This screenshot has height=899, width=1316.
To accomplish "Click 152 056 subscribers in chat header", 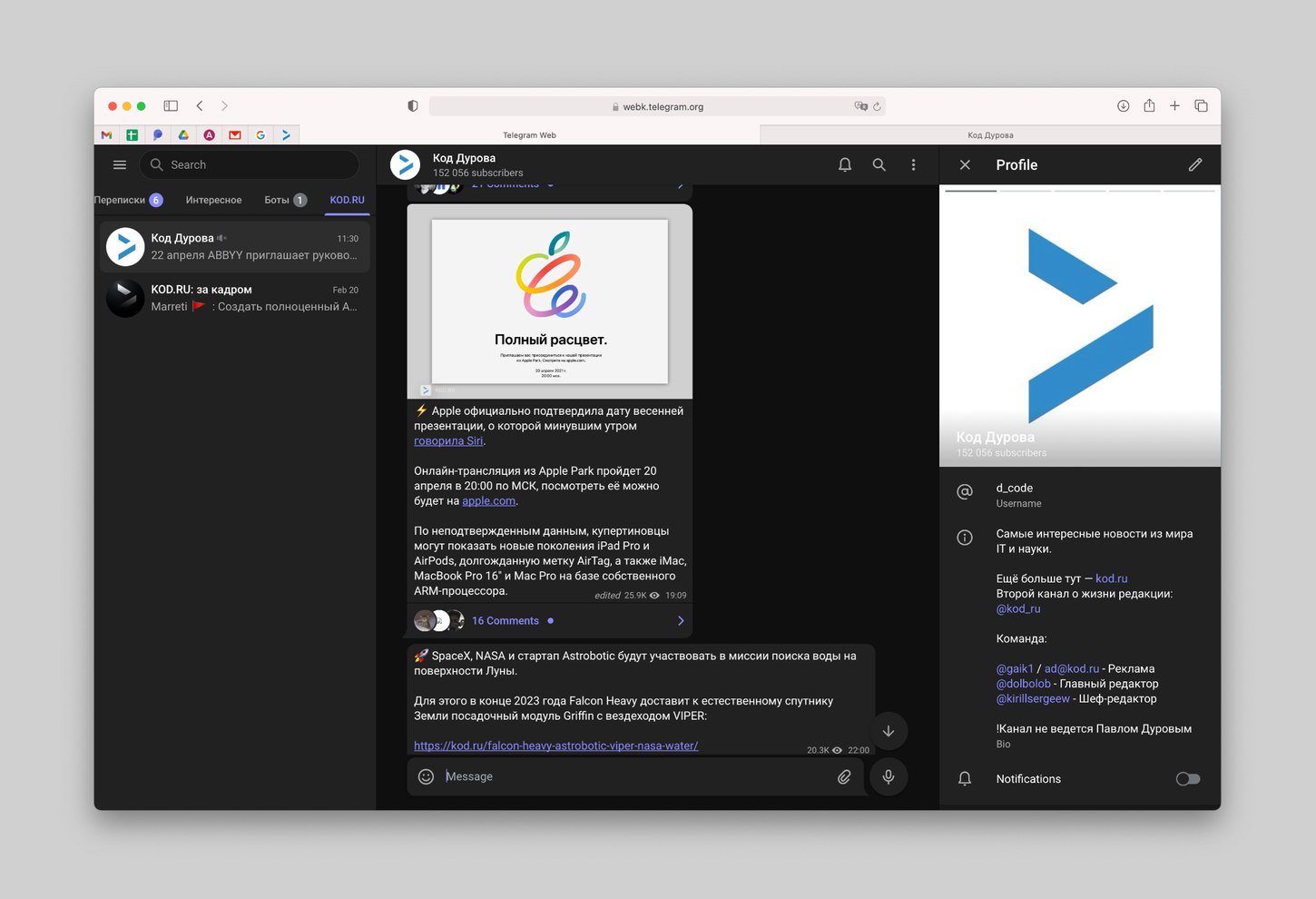I will (478, 173).
